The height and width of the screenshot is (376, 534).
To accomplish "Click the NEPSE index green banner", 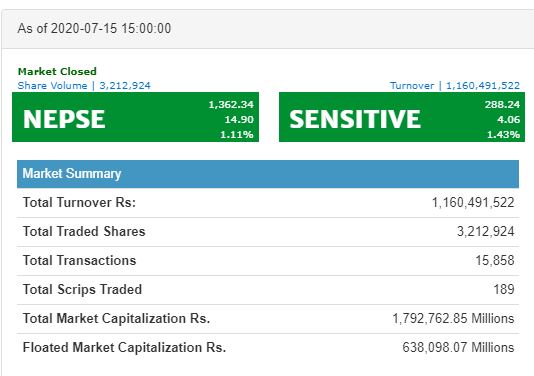I will coord(135,117).
